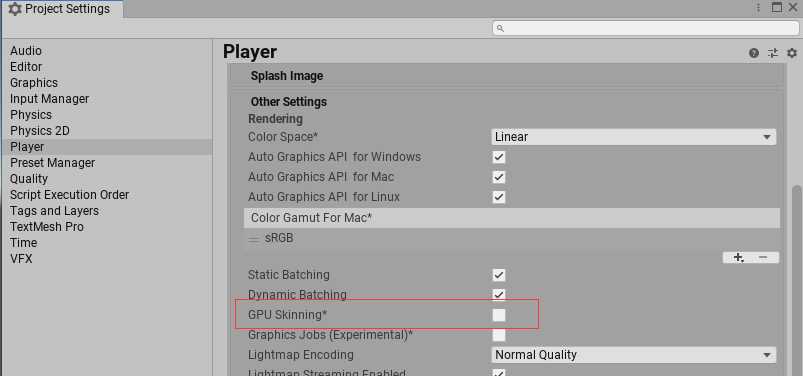Open Time settings category
This screenshot has width=803, height=376.
[x=23, y=242]
